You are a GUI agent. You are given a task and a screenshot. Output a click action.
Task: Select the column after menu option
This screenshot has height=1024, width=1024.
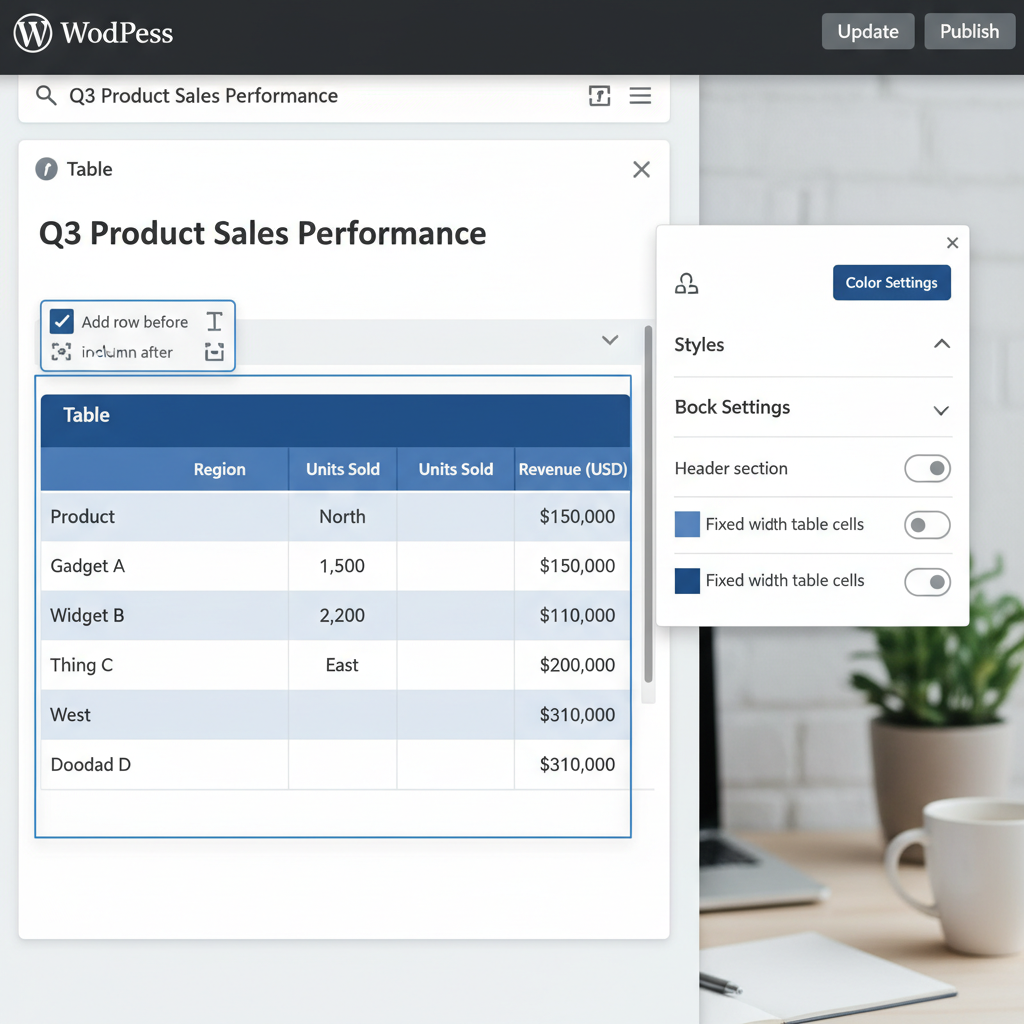(x=128, y=352)
